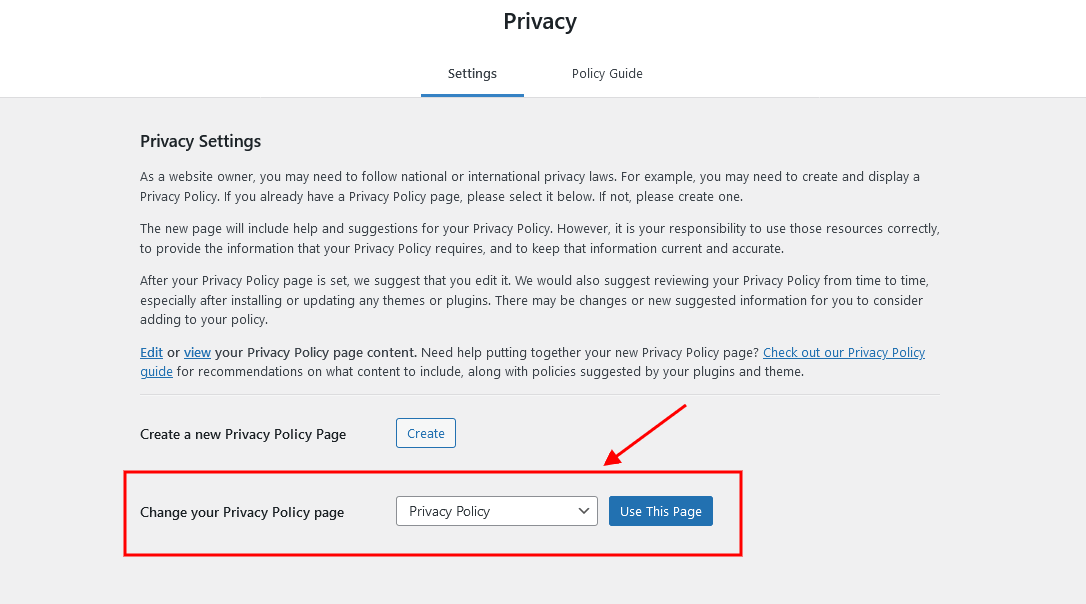The width and height of the screenshot is (1086, 604).
Task: Click the paragraph starting 'The new page will include'
Action: click(540, 238)
